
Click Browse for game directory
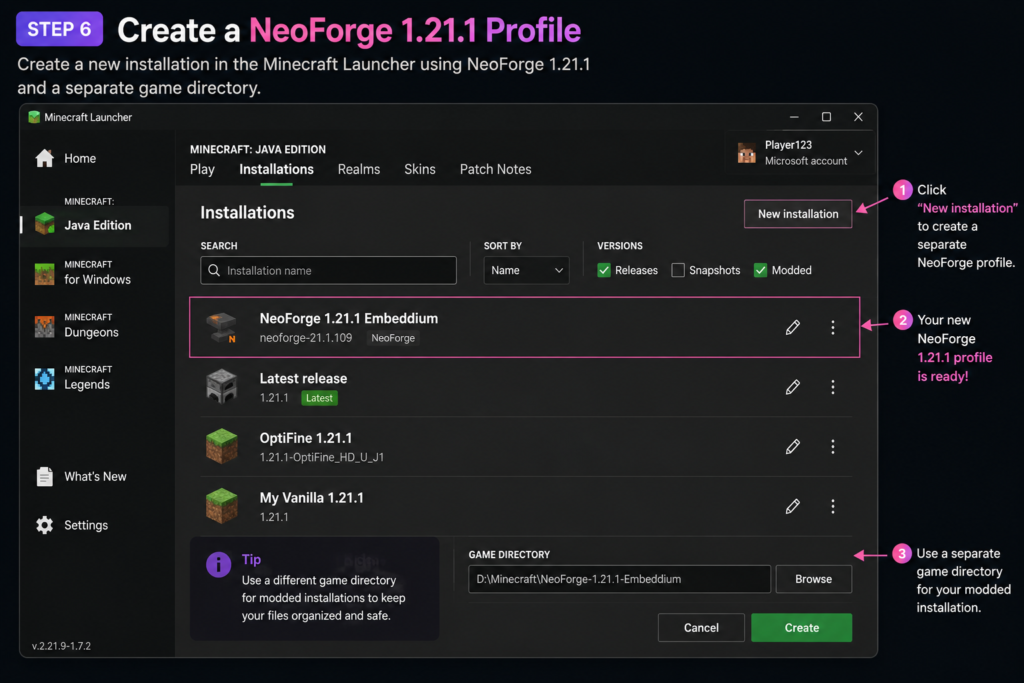(x=814, y=579)
